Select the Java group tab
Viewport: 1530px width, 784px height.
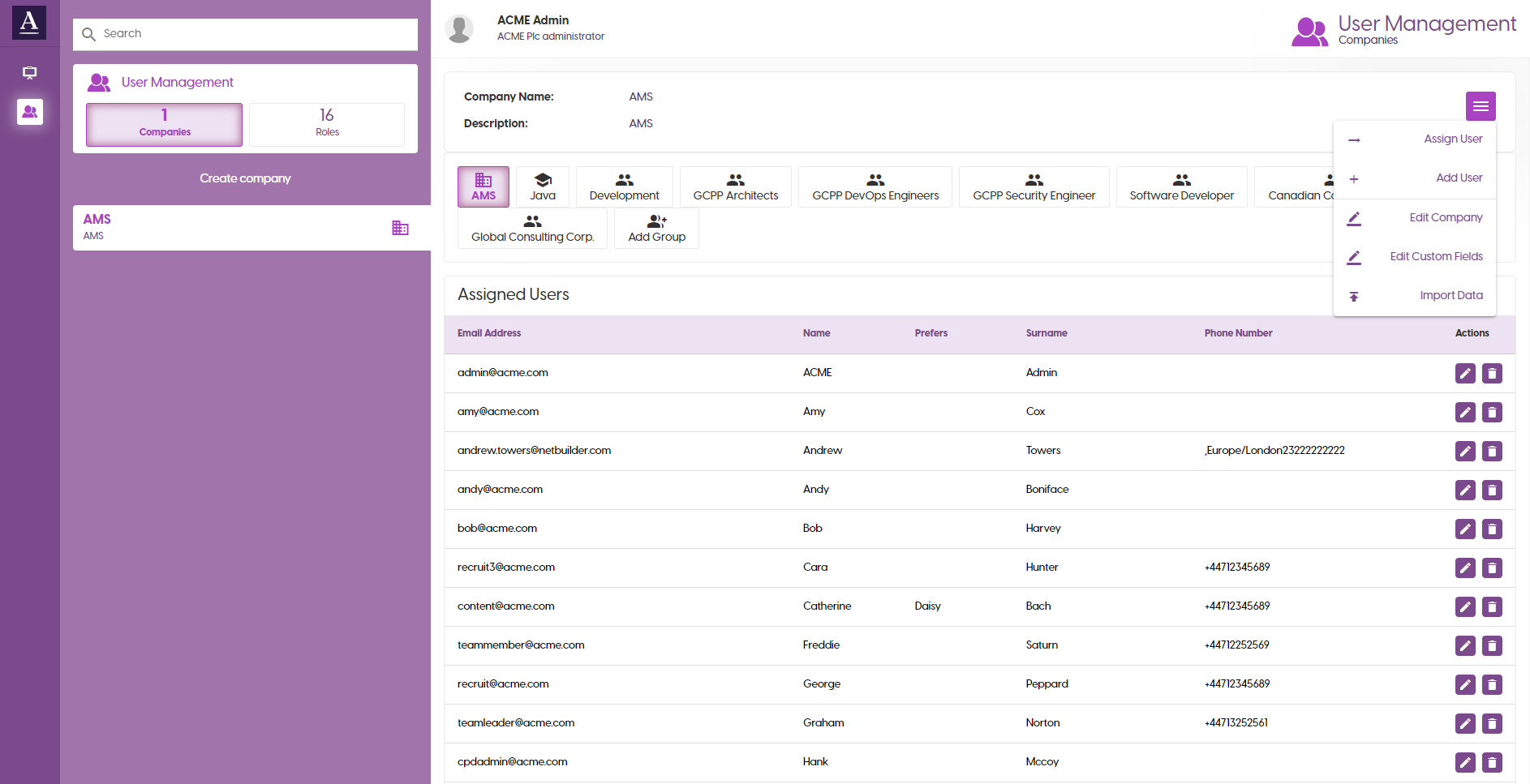tap(543, 187)
